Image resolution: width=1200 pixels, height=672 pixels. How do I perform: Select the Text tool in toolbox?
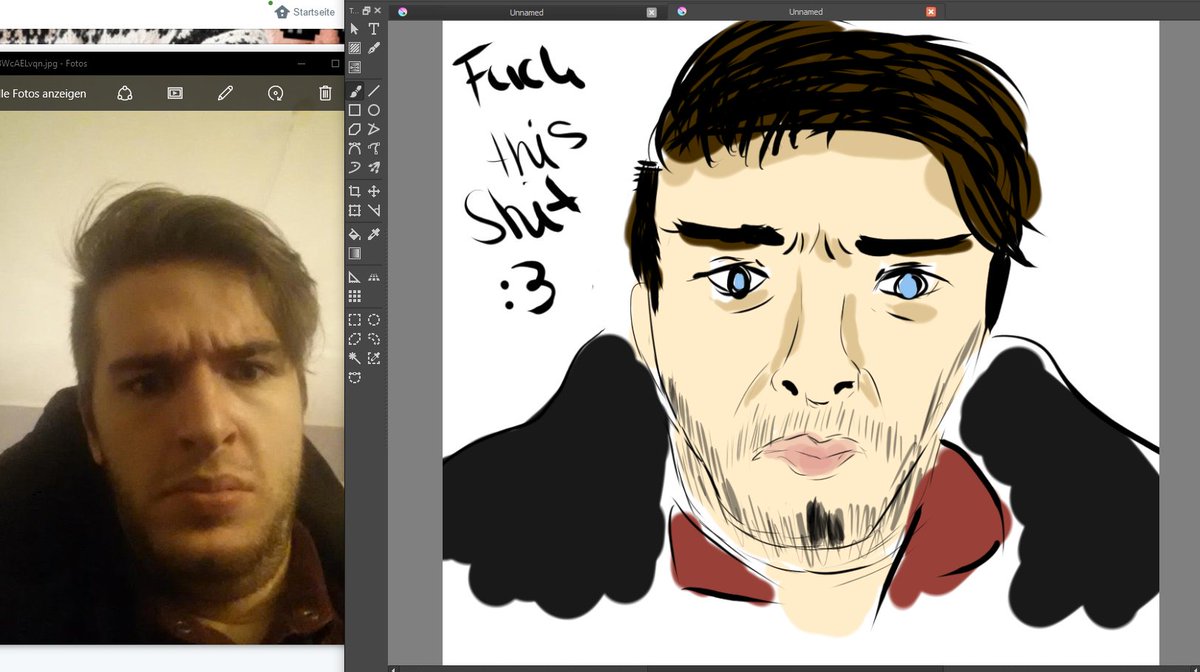tap(374, 29)
